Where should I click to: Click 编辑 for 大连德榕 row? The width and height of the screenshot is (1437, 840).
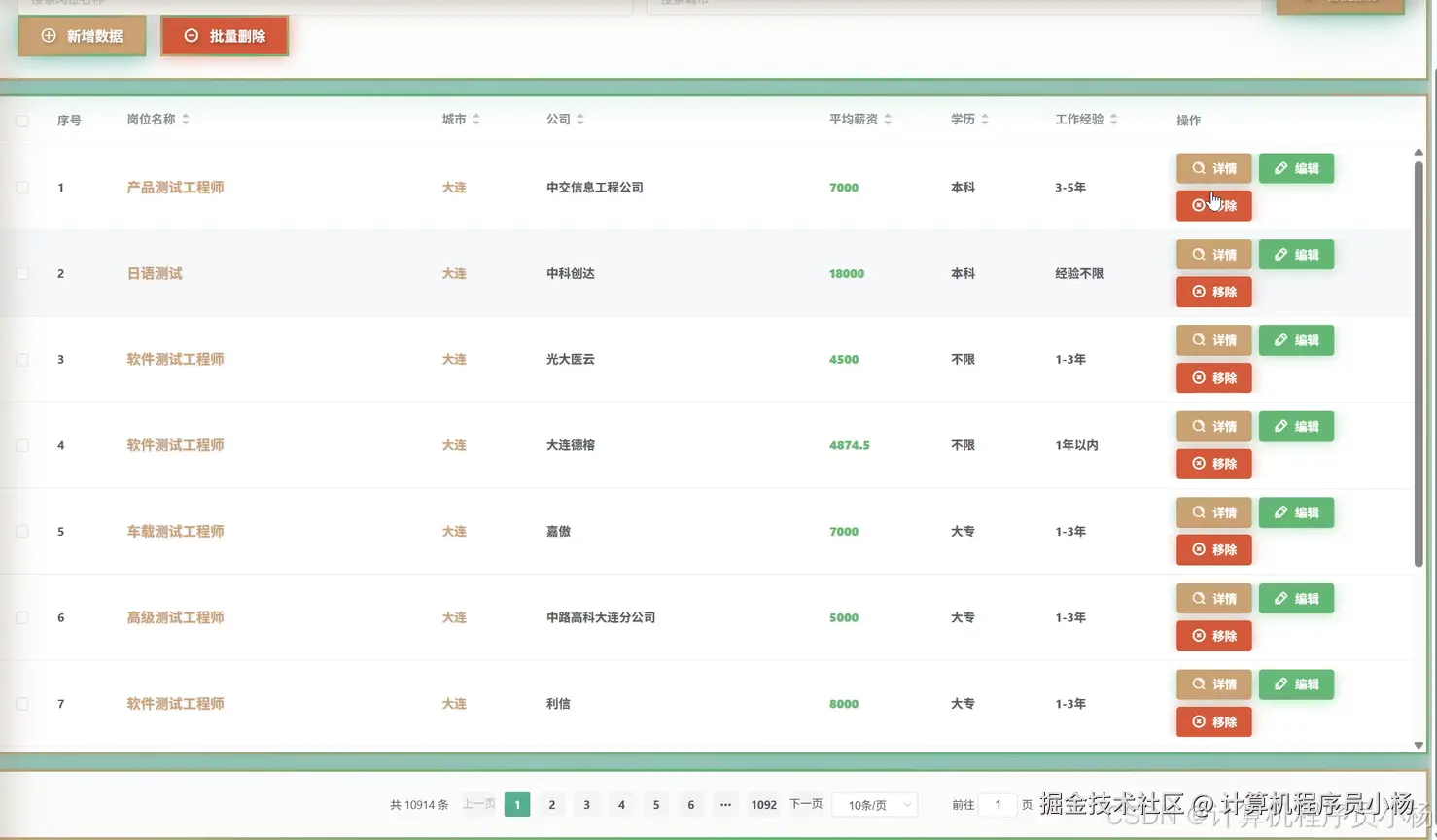1296,427
